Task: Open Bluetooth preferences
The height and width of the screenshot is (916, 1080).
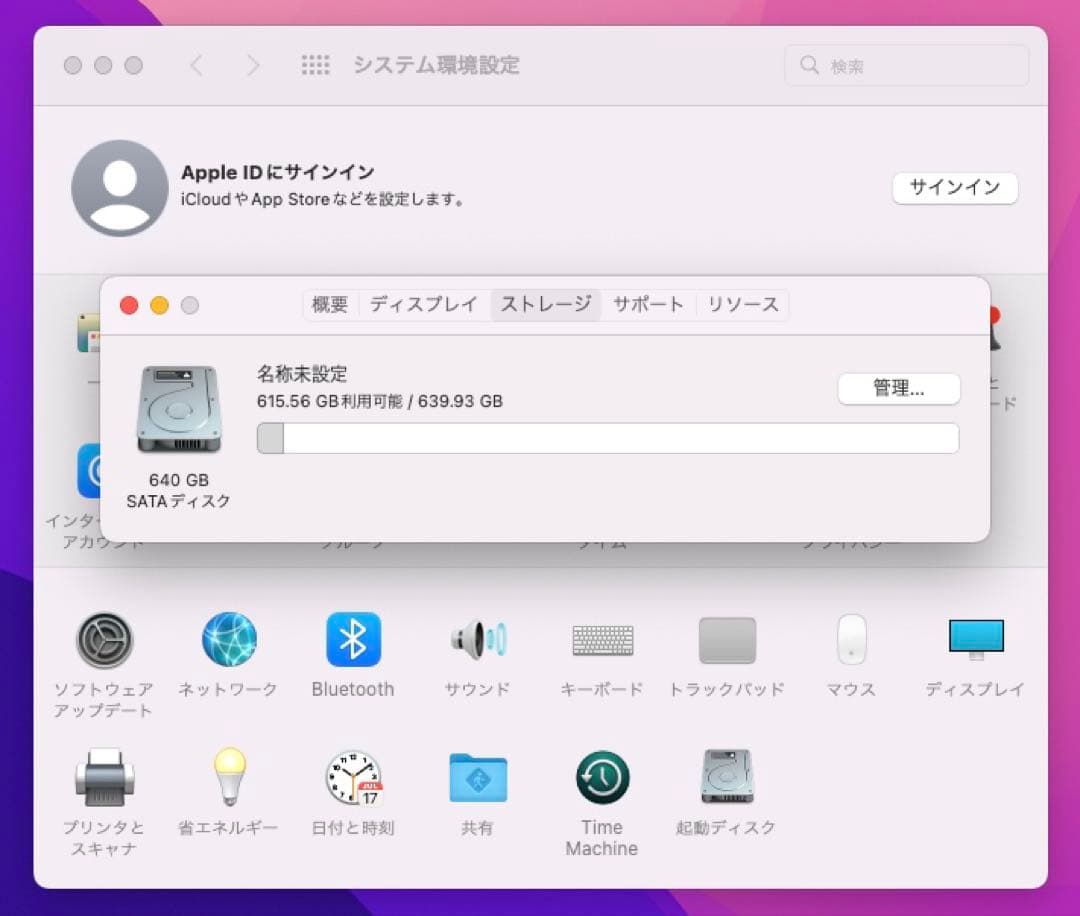Action: tap(352, 641)
